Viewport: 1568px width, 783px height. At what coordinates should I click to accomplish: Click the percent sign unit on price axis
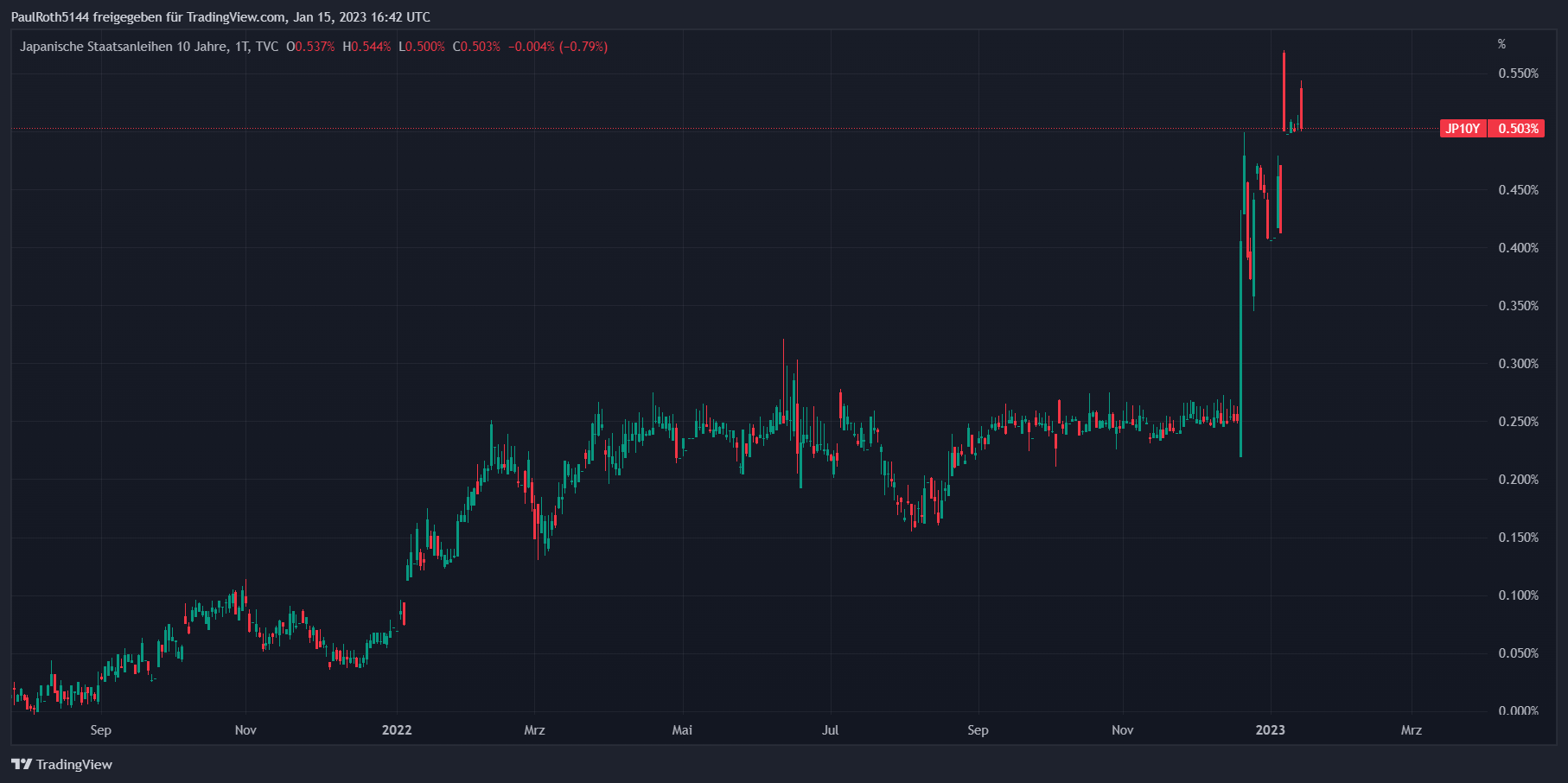(x=1501, y=44)
